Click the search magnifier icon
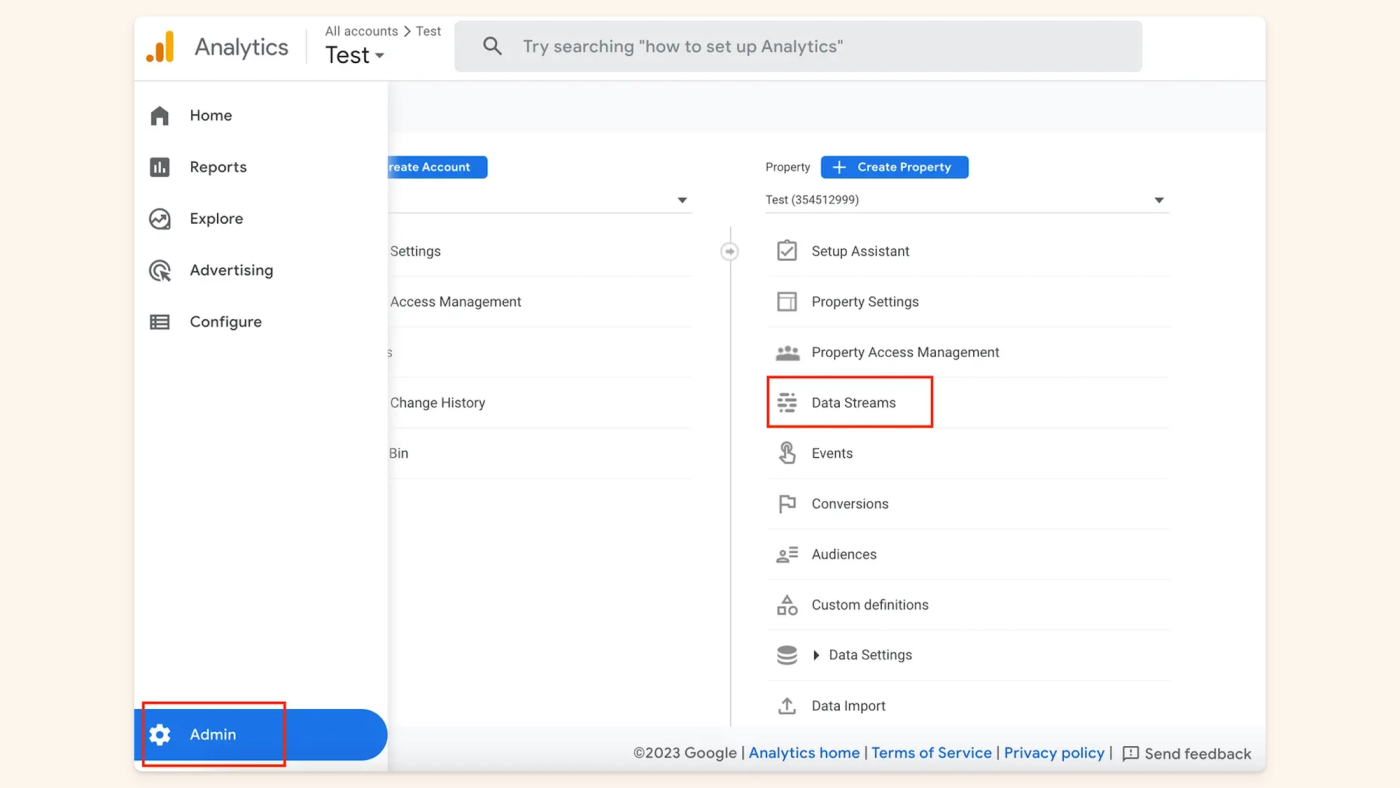The width and height of the screenshot is (1400, 788). click(492, 46)
